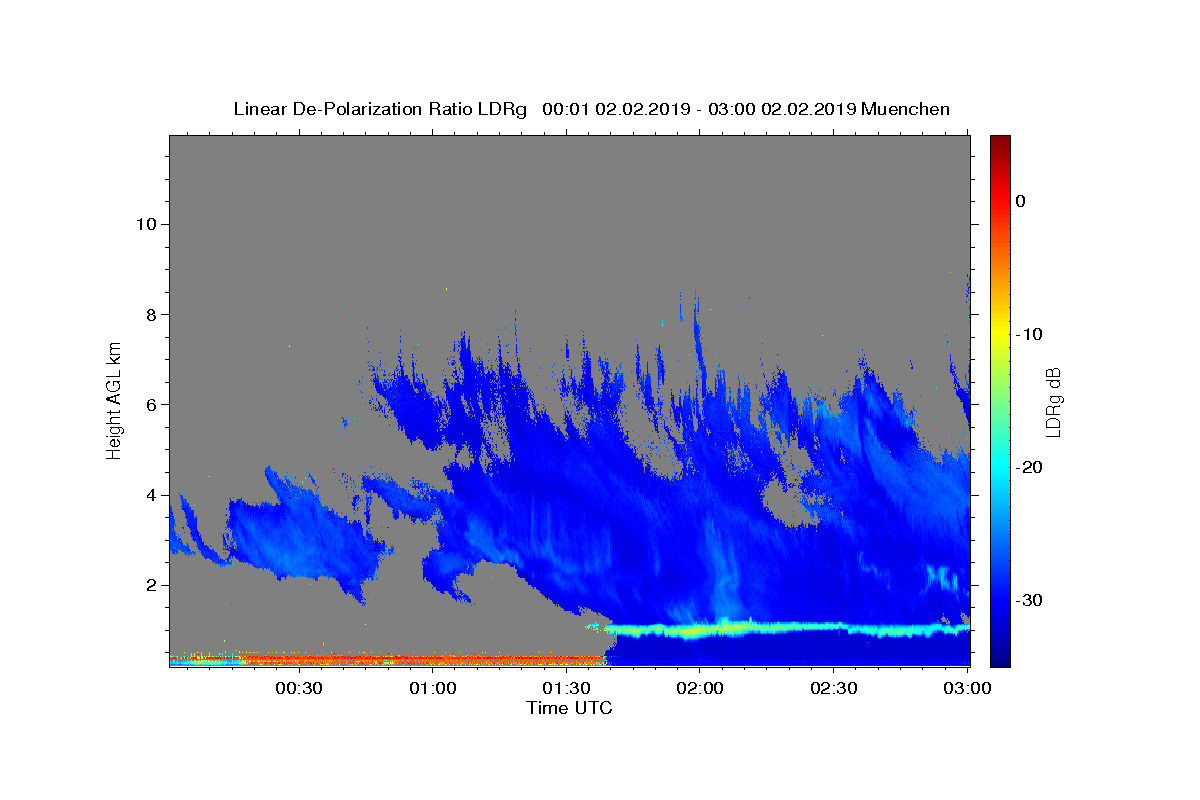Click the 'Time UTC' x-axis label
The image size is (1200, 800).
pos(569,708)
